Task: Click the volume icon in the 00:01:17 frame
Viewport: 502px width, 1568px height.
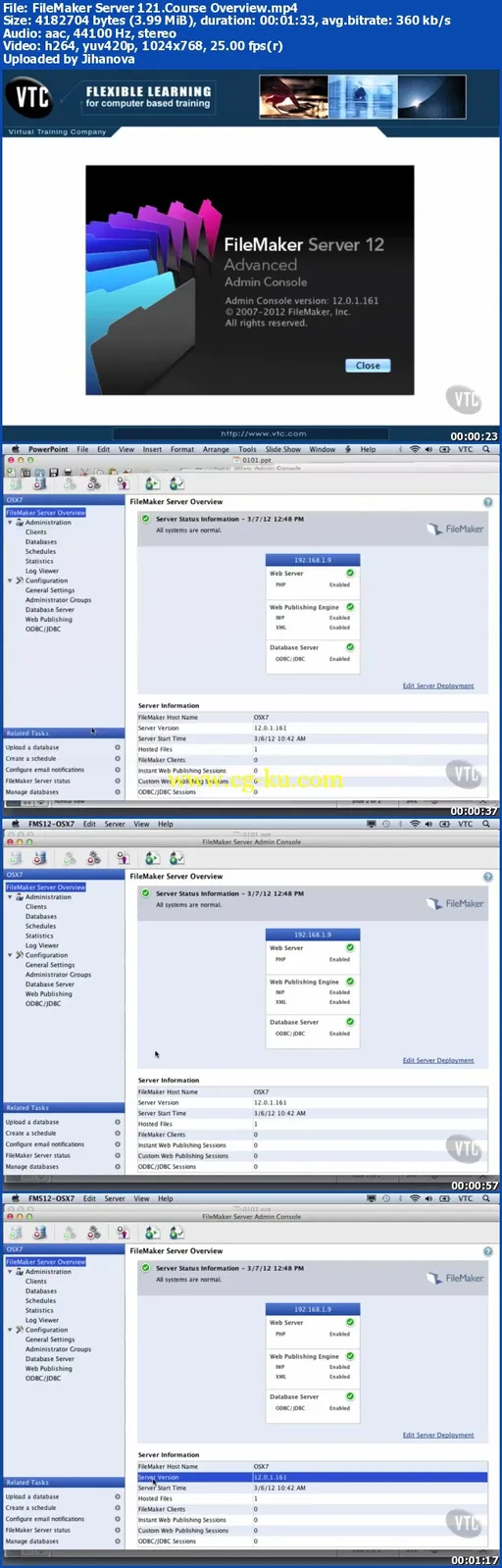Action: click(429, 1198)
